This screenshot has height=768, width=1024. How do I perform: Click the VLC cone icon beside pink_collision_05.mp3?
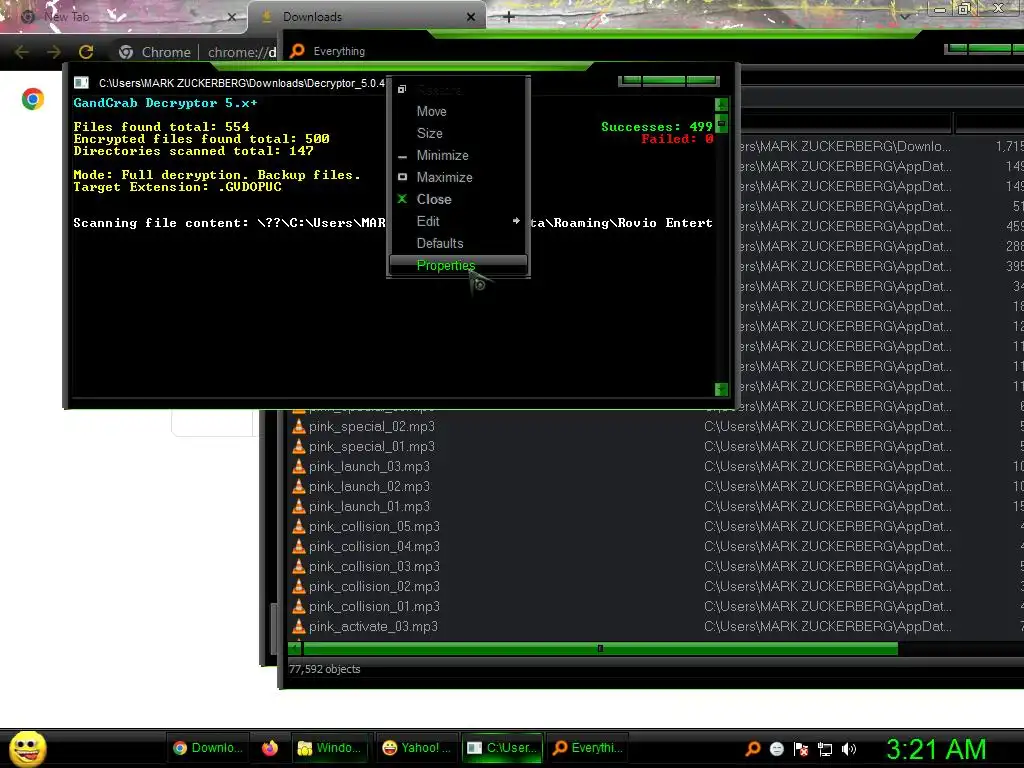coord(298,526)
